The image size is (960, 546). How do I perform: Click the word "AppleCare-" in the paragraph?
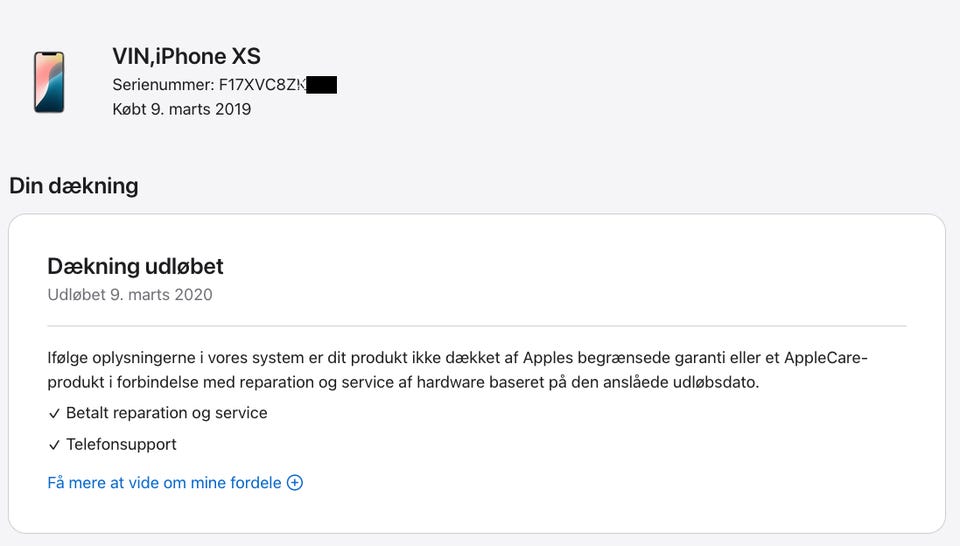pyautogui.click(x=826, y=357)
